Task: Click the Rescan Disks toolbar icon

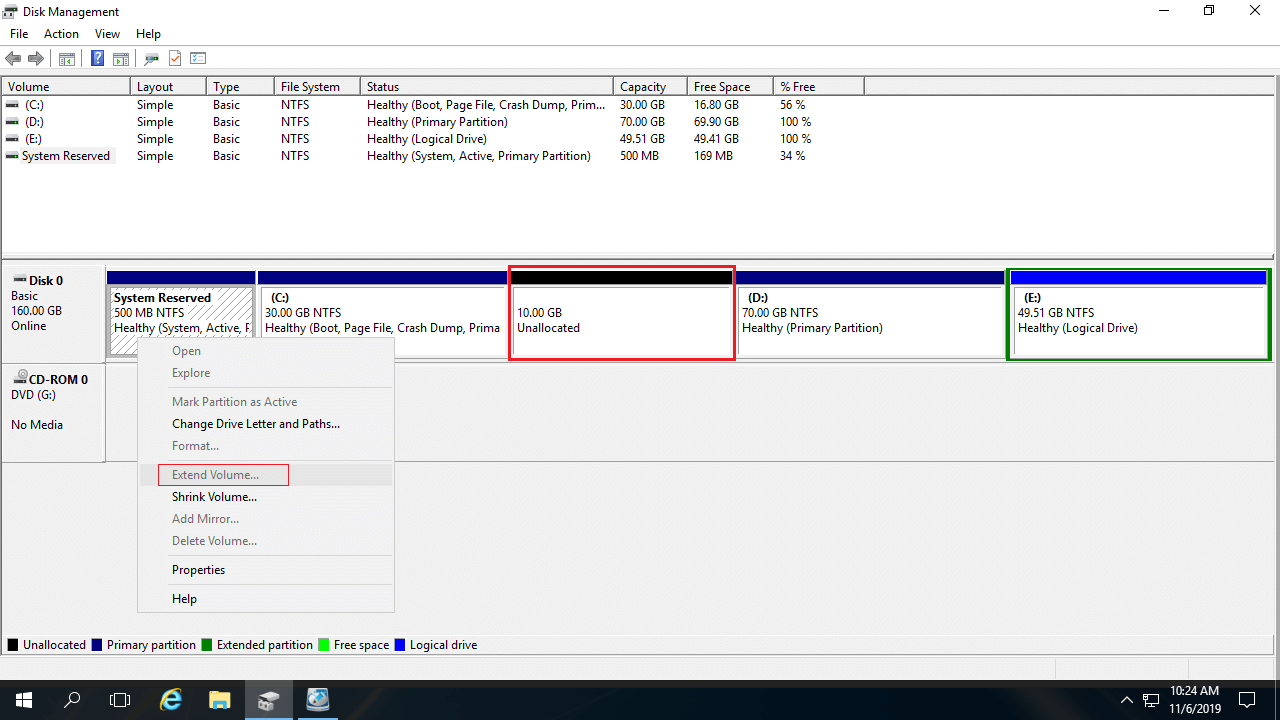Action: click(x=152, y=59)
